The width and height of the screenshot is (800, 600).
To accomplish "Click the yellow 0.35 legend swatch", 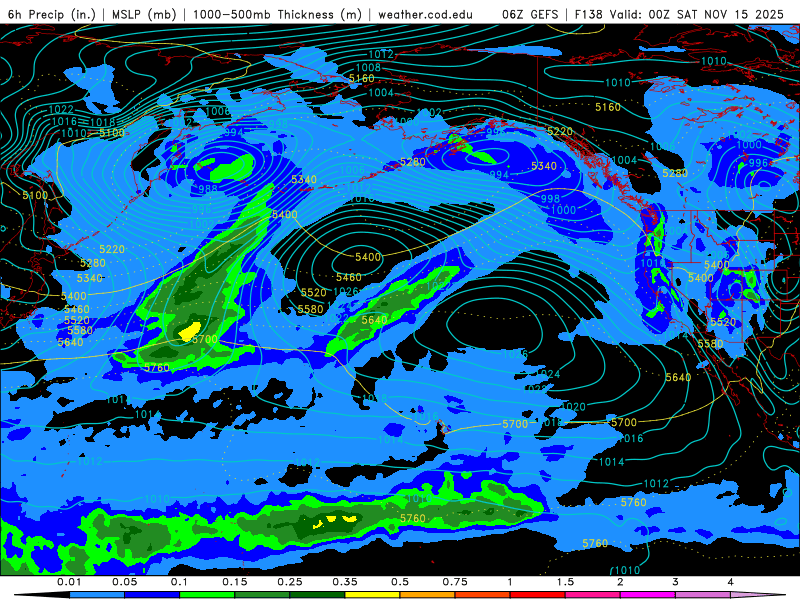I will click(x=372, y=595).
